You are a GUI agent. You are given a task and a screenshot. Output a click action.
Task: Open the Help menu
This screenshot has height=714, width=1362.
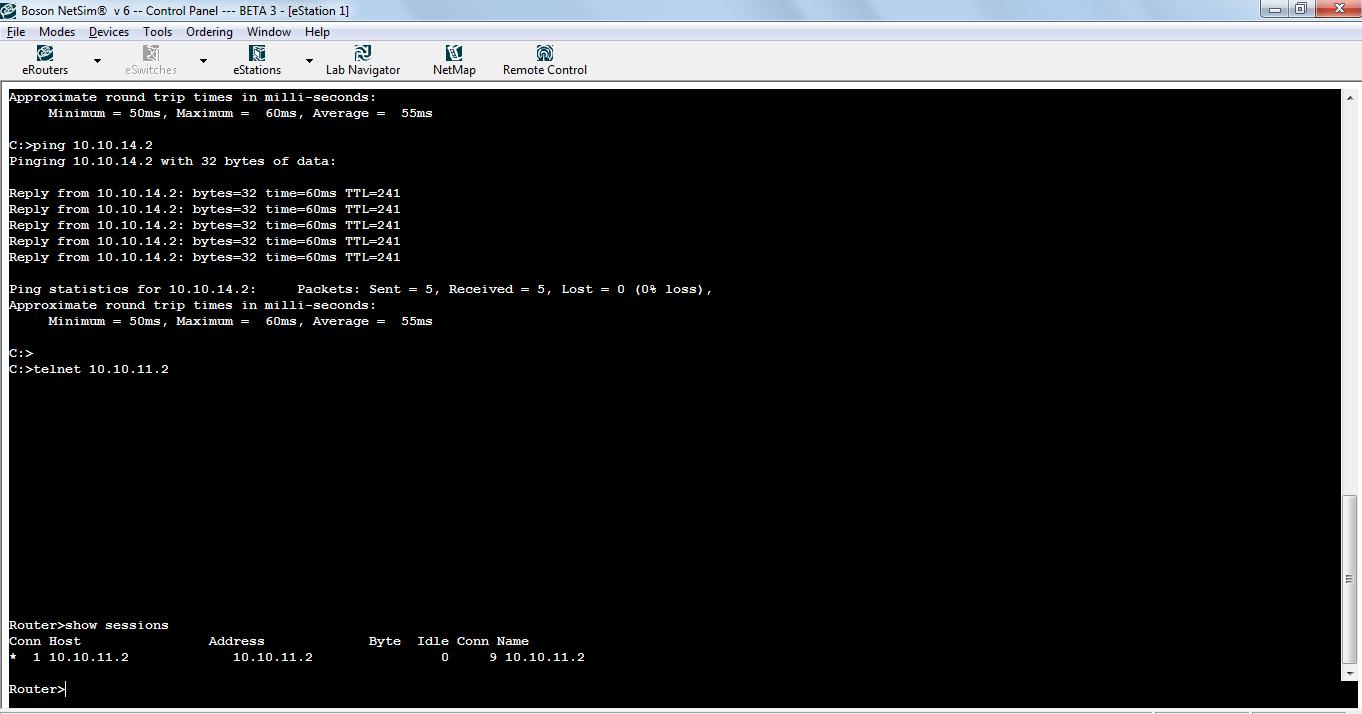pyautogui.click(x=317, y=31)
